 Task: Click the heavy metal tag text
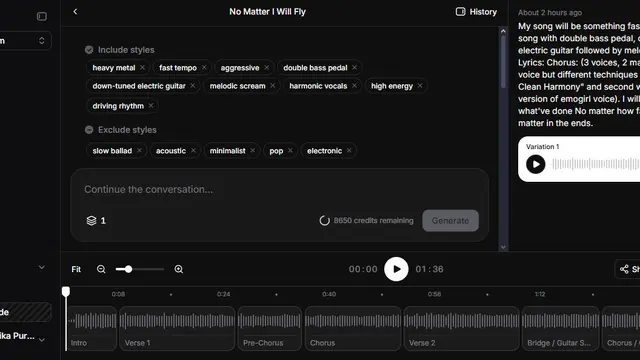(114, 68)
